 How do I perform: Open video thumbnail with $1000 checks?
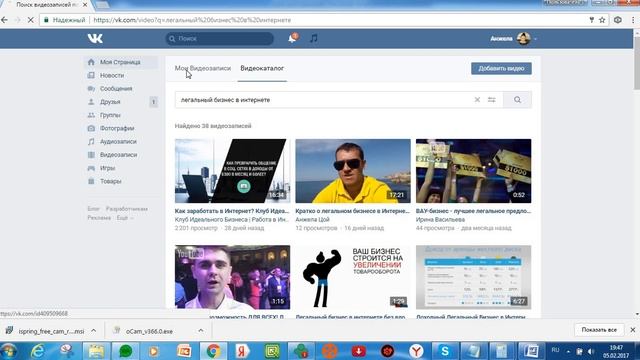(x=473, y=171)
